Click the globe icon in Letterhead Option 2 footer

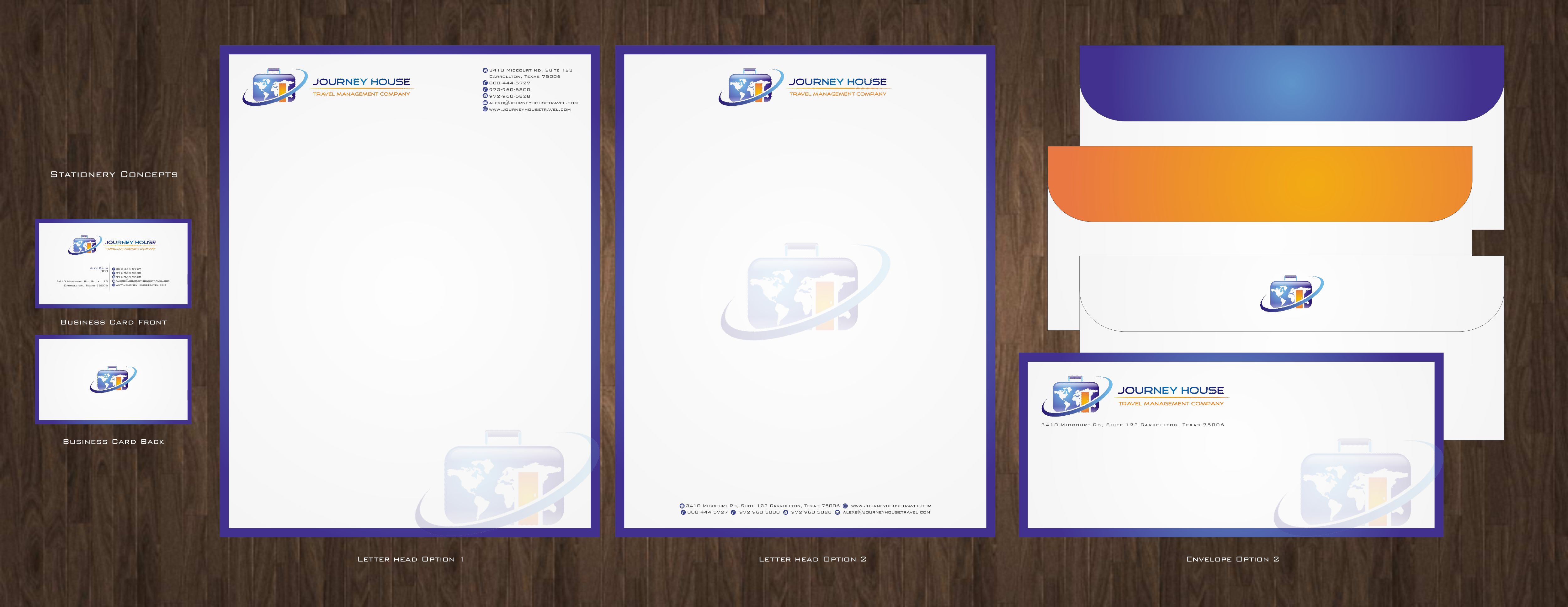[x=845, y=506]
